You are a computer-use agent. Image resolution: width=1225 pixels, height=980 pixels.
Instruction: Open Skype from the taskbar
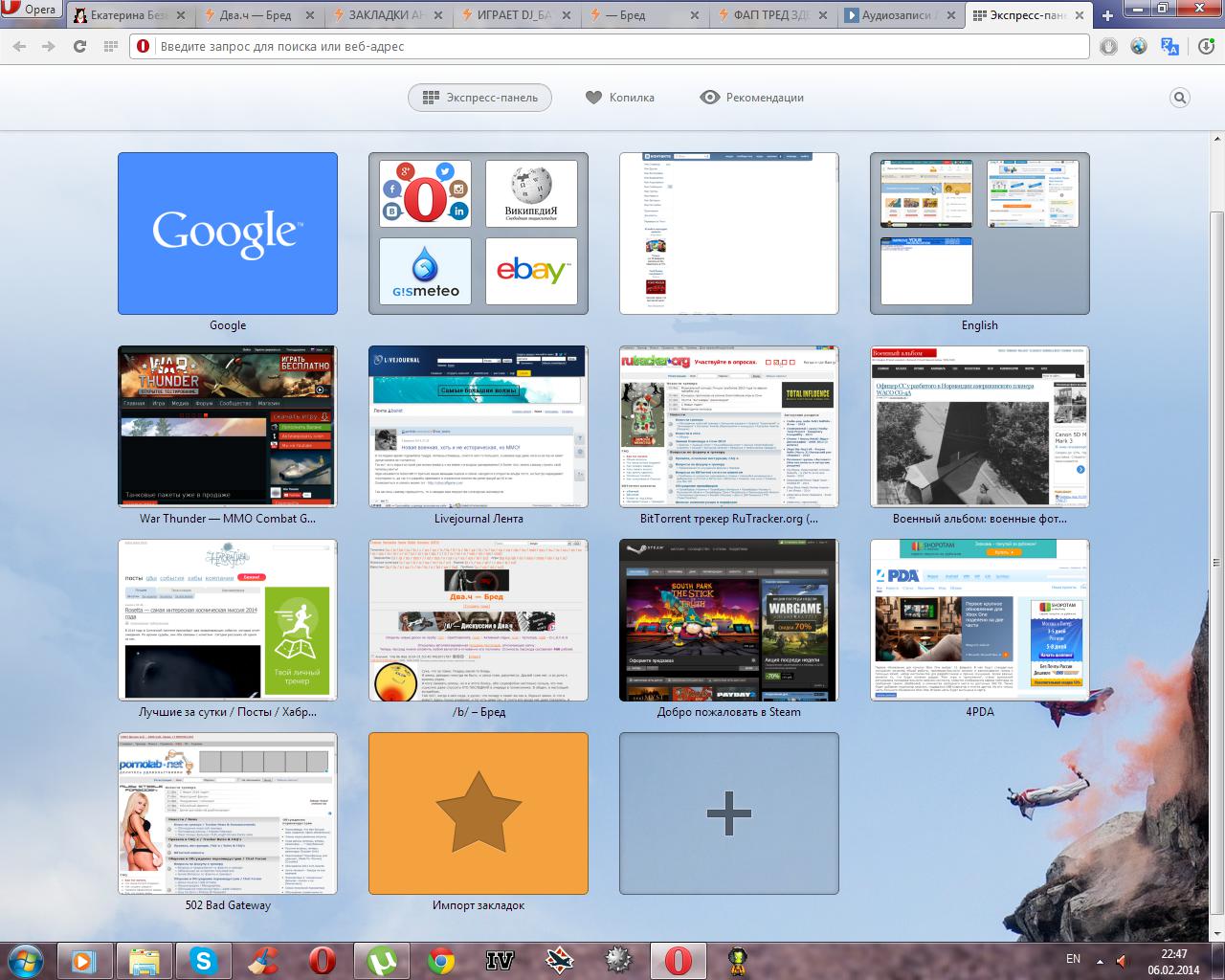[203, 960]
